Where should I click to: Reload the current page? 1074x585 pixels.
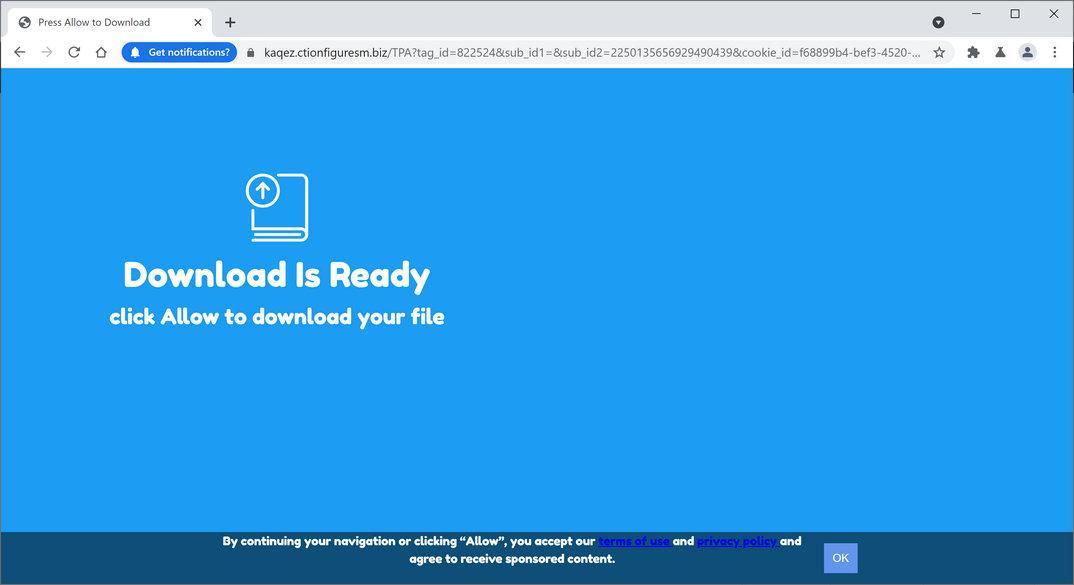coord(74,52)
